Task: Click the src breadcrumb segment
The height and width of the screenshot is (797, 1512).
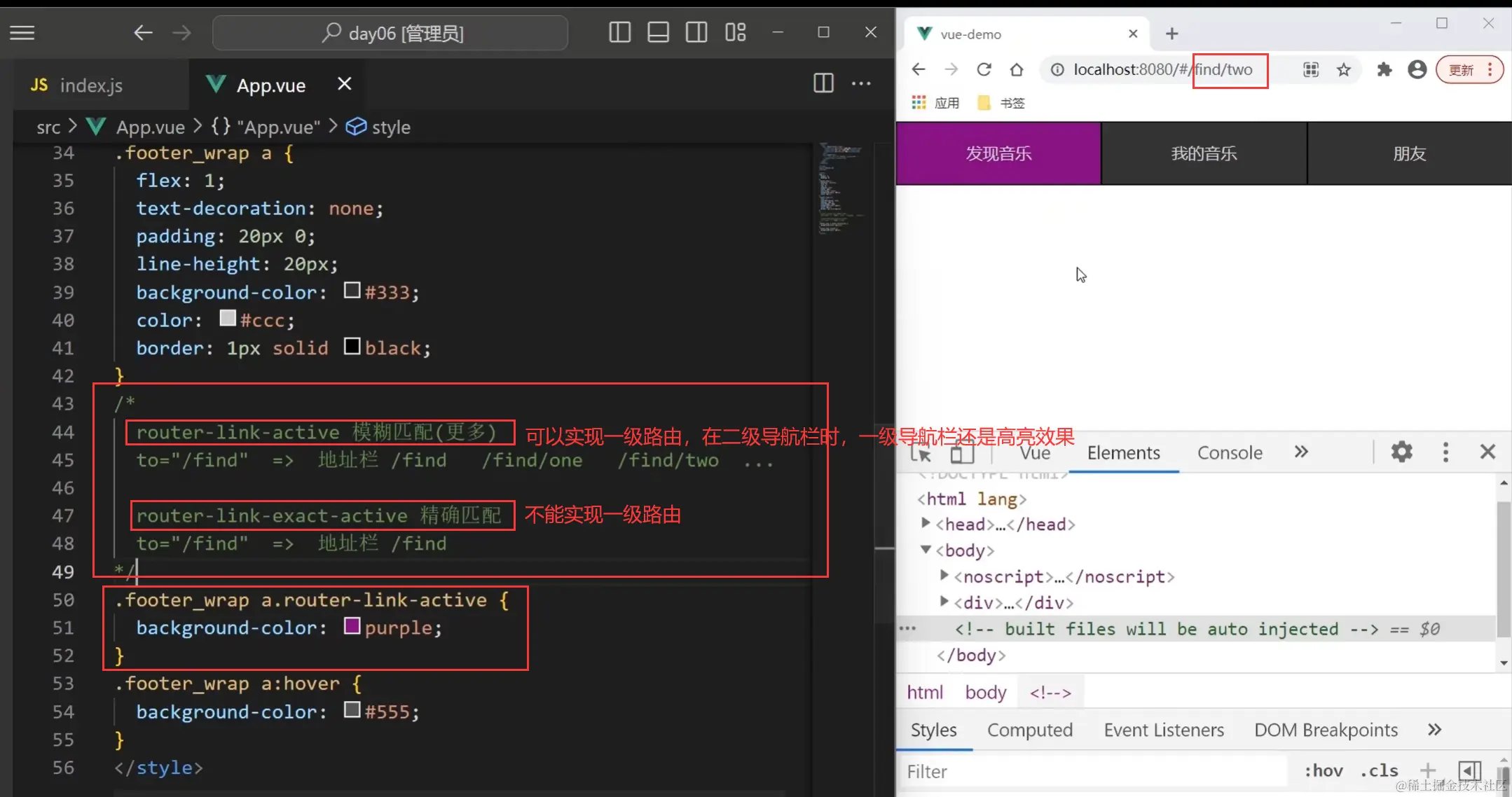Action: point(48,127)
